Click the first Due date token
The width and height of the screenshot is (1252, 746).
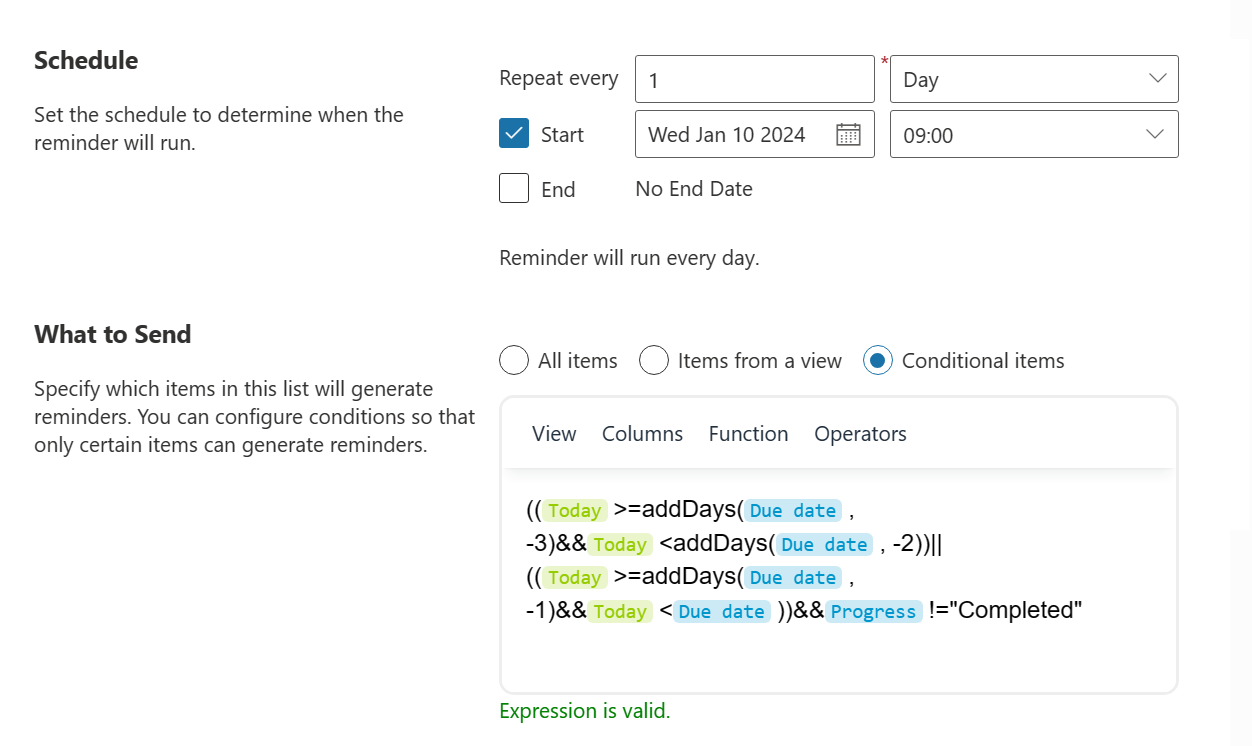pos(793,511)
